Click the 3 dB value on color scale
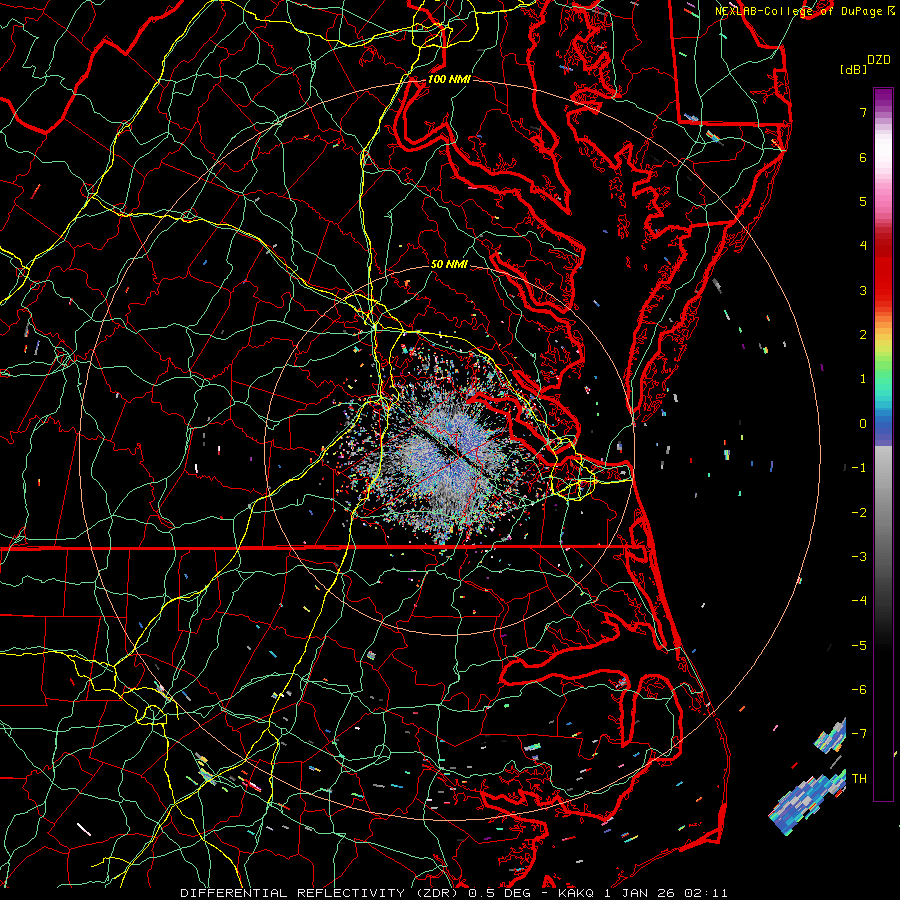Viewport: 900px width, 900px height. coord(863,290)
